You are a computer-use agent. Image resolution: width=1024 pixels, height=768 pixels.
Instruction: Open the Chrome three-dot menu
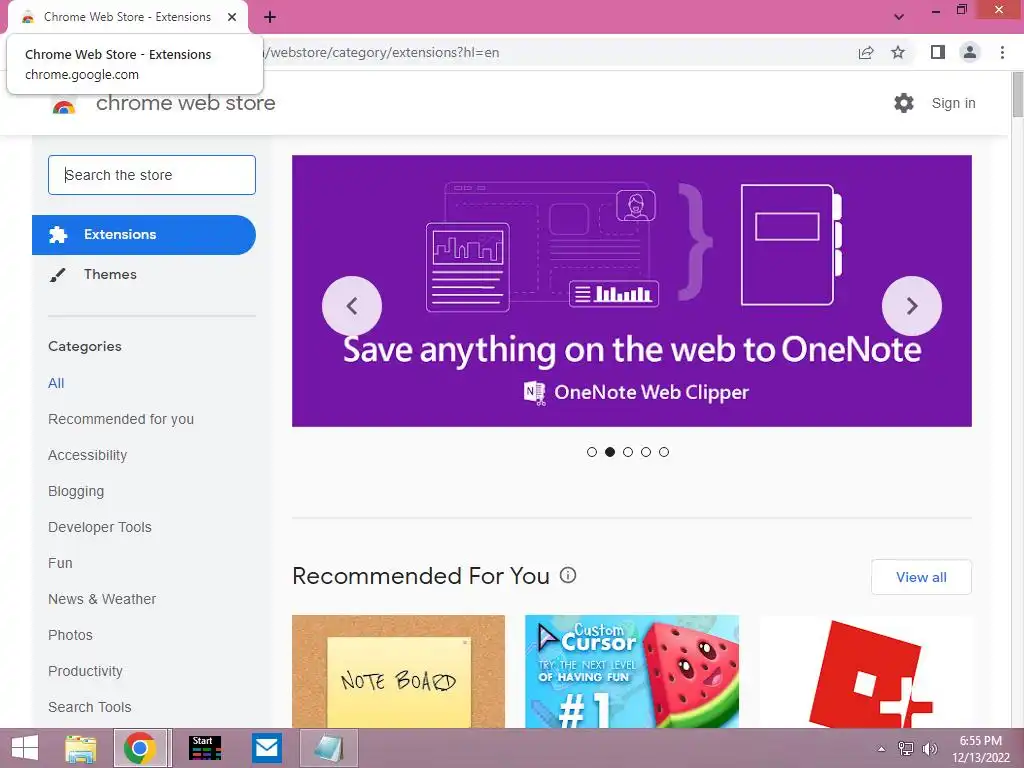[x=1002, y=52]
